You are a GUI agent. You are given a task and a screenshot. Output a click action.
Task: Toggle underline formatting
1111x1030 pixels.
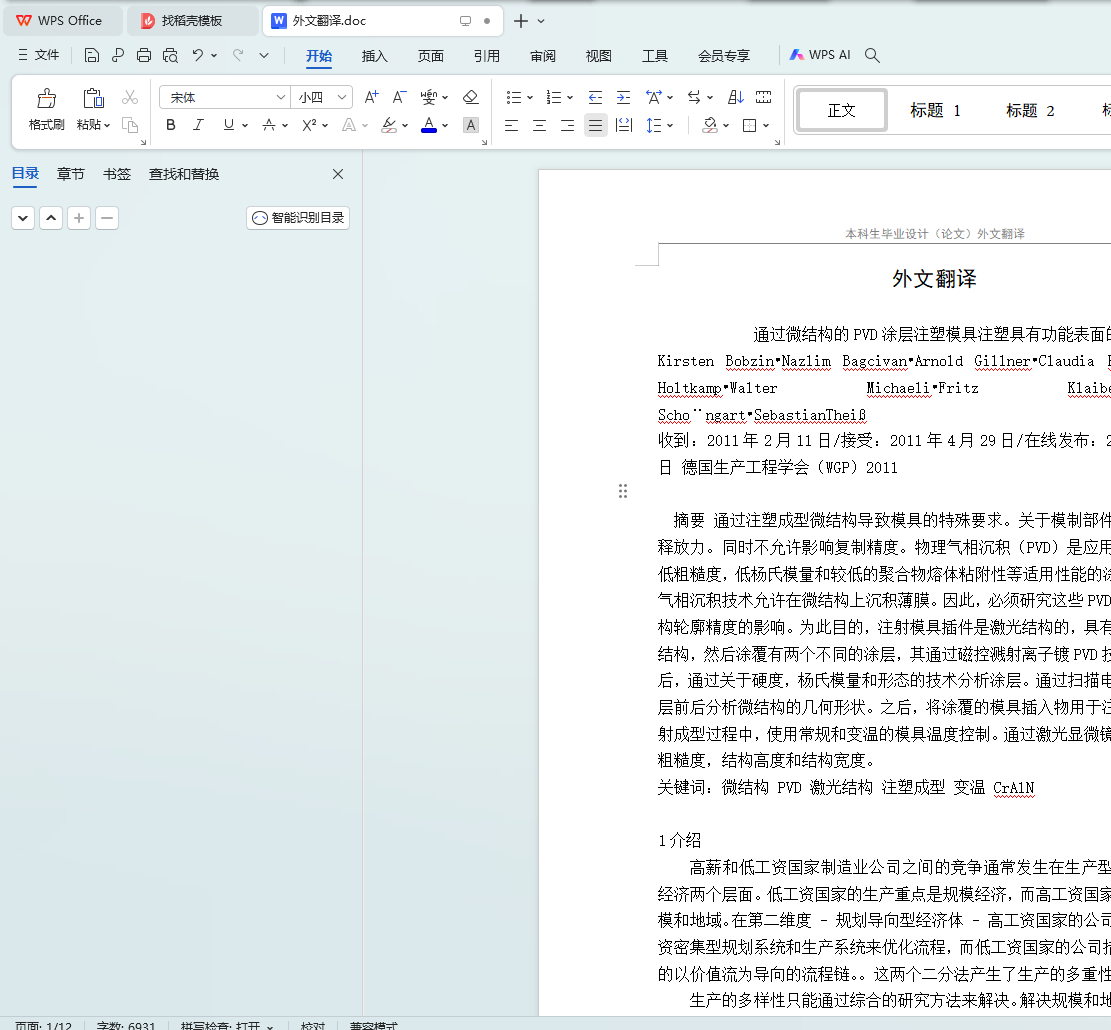[228, 125]
